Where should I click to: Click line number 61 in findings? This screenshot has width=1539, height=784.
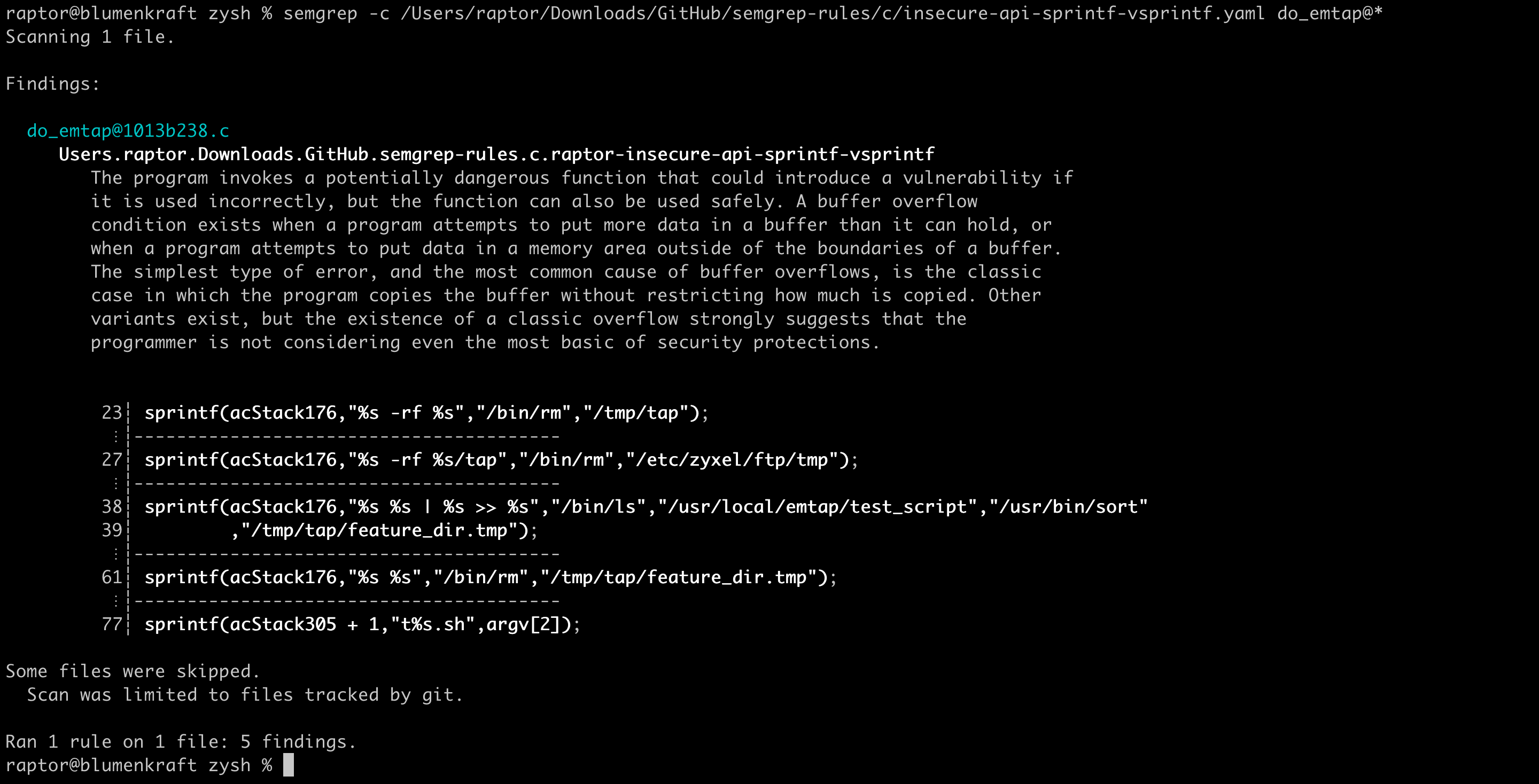[112, 577]
